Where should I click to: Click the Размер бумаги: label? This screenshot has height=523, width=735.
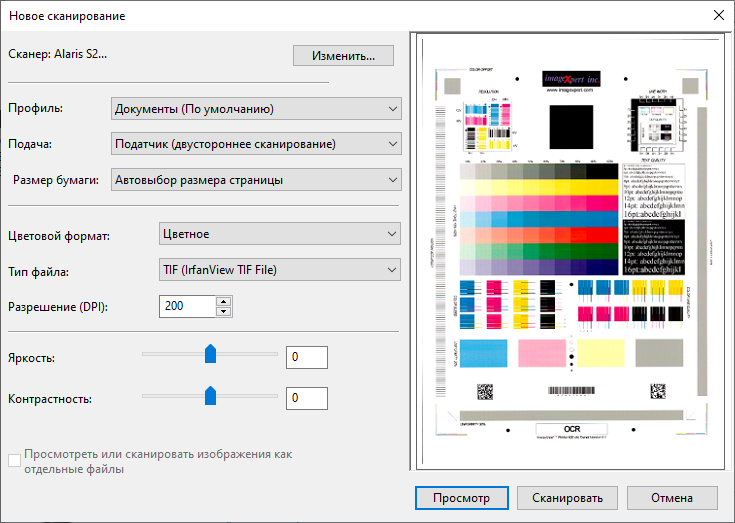(x=56, y=180)
